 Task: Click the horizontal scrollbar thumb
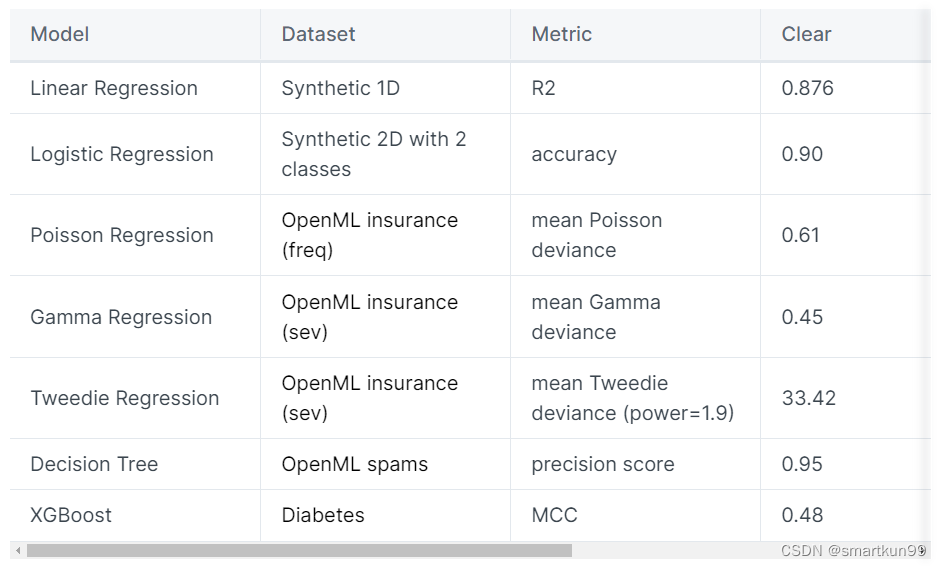tap(299, 550)
